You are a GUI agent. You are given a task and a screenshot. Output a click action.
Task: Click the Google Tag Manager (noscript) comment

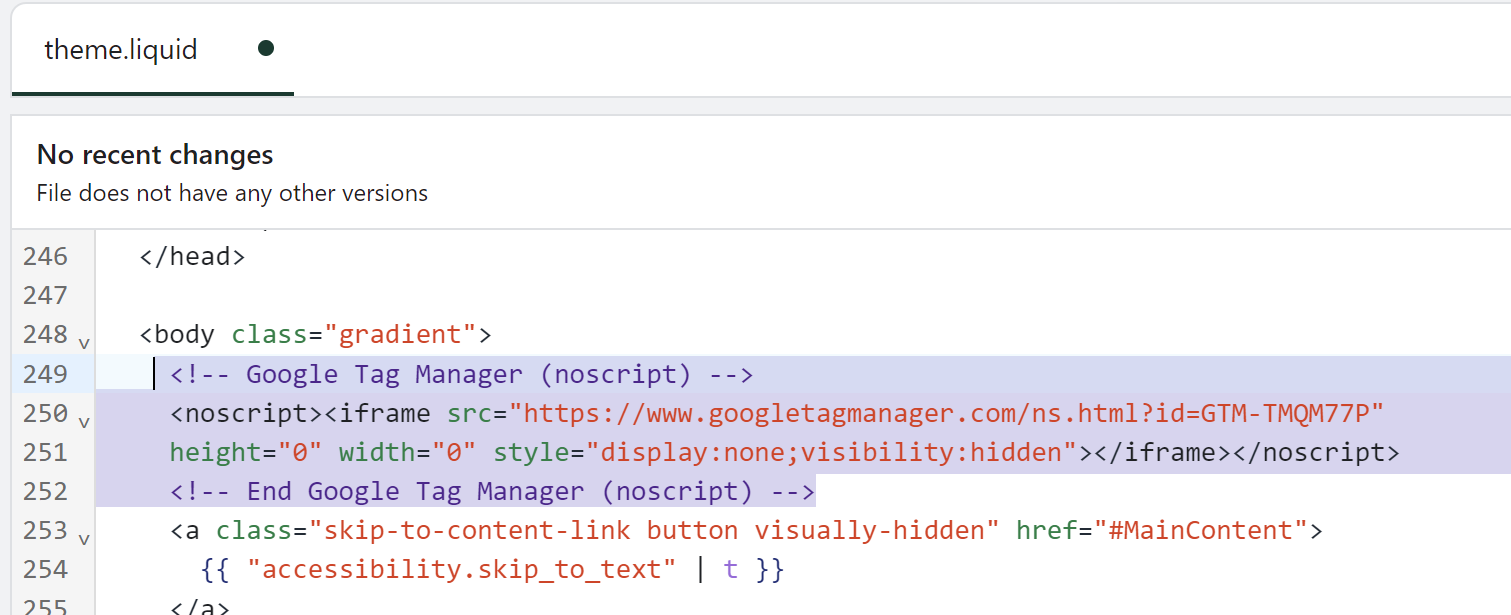pos(461,374)
